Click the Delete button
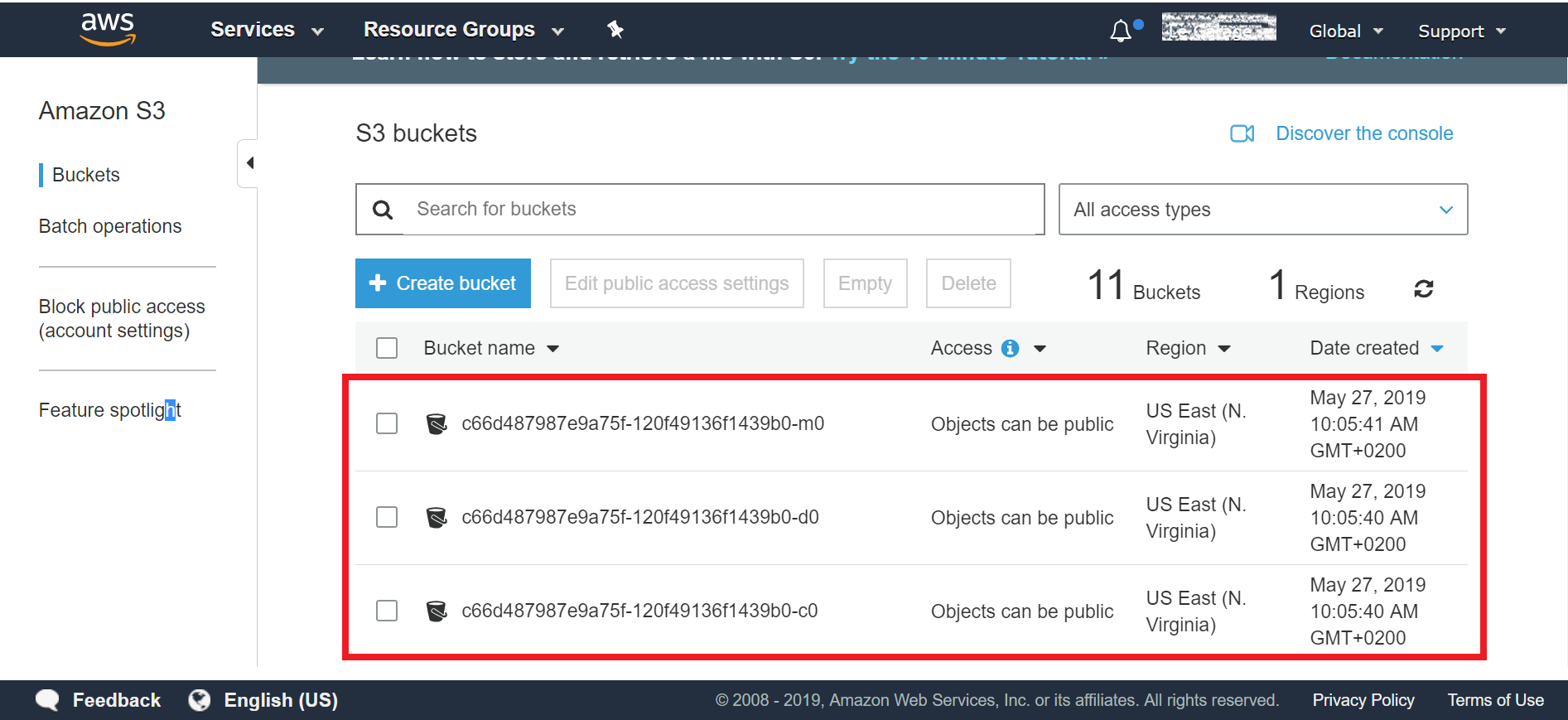Image resolution: width=1568 pixels, height=720 pixels. (968, 283)
